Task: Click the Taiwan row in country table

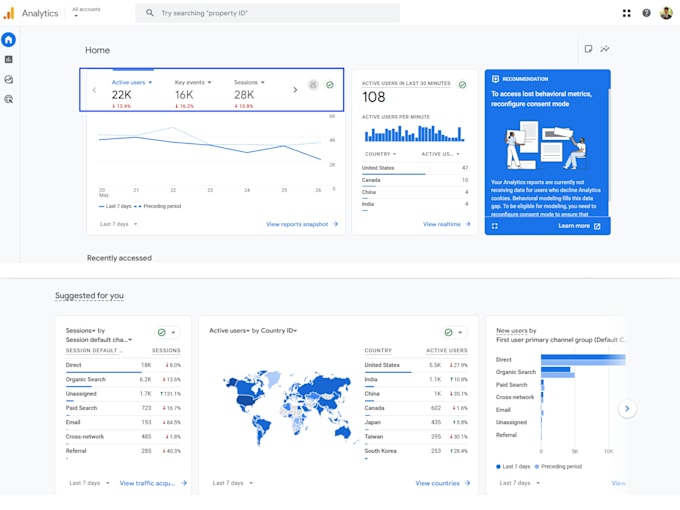Action: [416, 437]
